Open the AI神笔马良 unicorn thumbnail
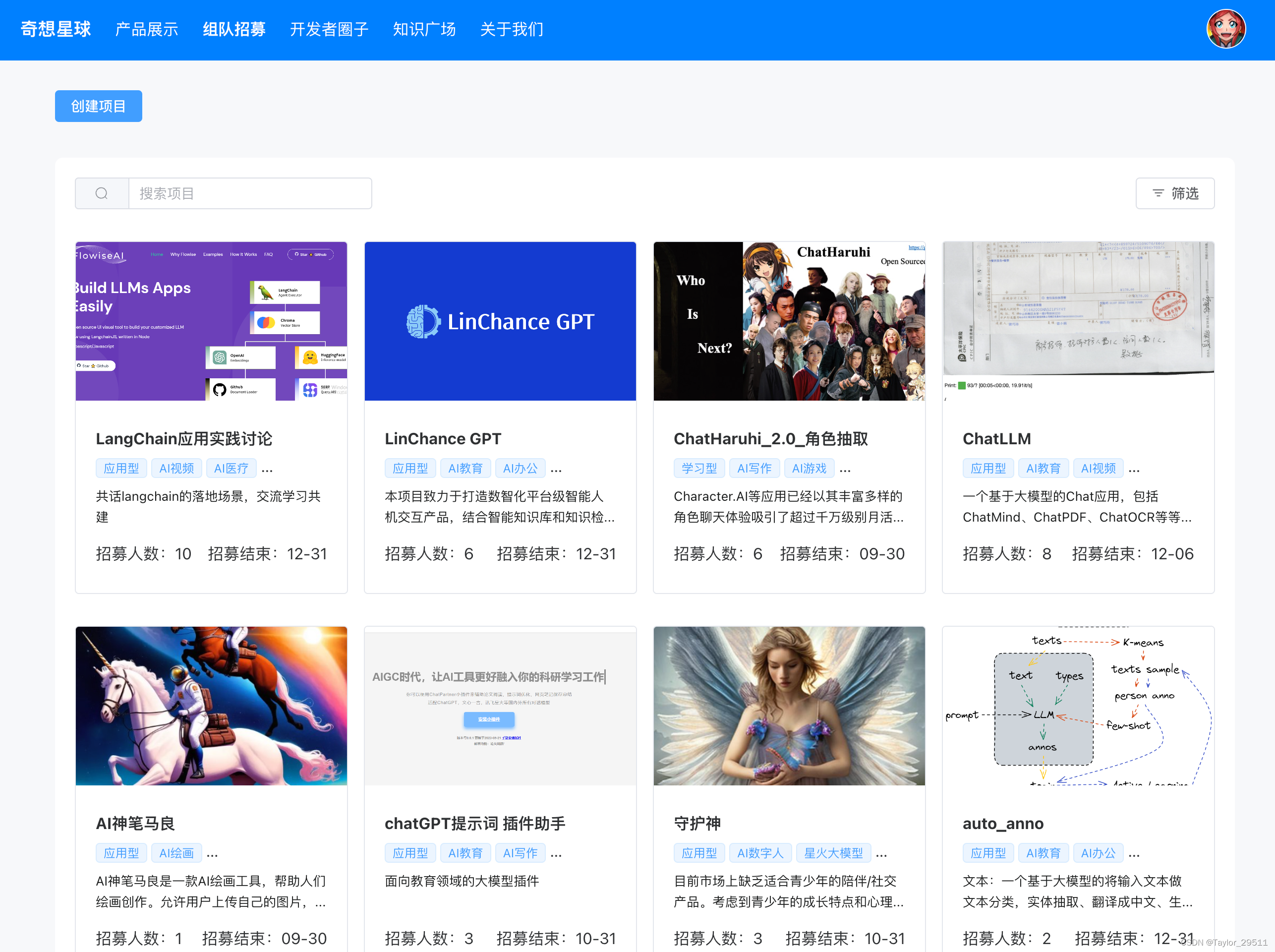The image size is (1275, 952). tap(212, 706)
